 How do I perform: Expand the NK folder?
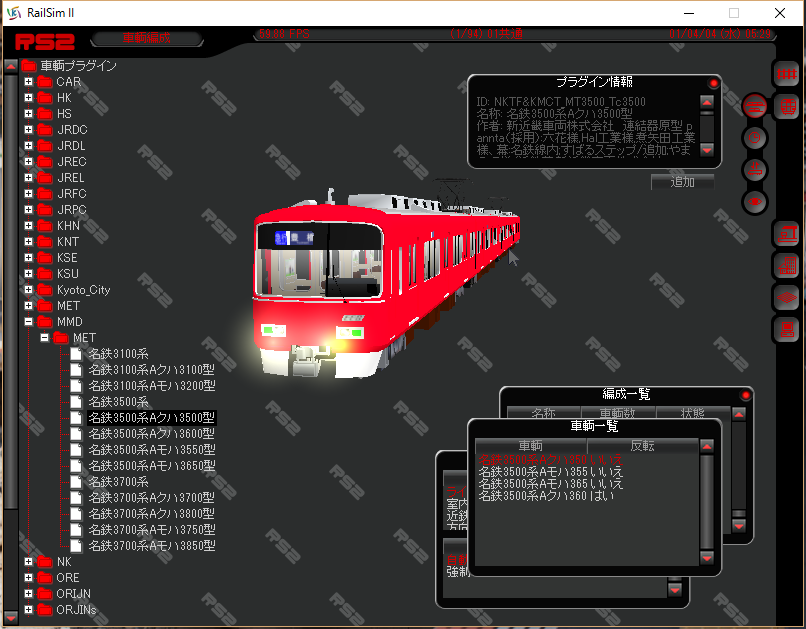tap(28, 562)
